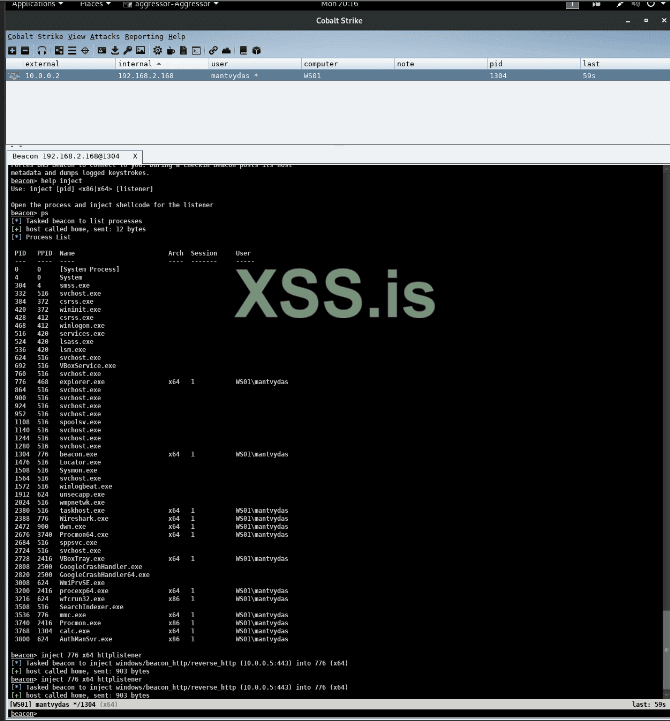Close the Beacon 192.168.2.168@1304 tab with X
Image resolution: width=670 pixels, height=721 pixels.
click(135, 156)
